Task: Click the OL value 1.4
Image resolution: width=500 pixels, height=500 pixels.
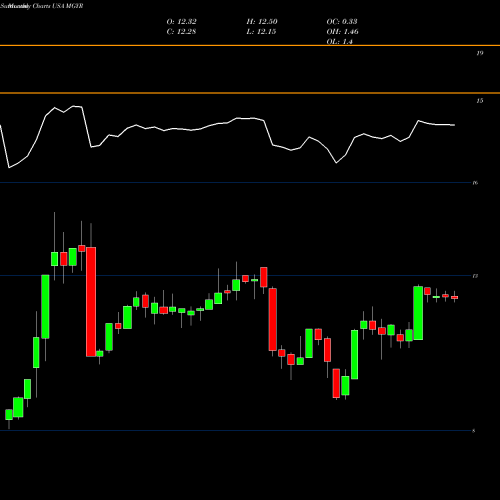Action: click(347, 42)
